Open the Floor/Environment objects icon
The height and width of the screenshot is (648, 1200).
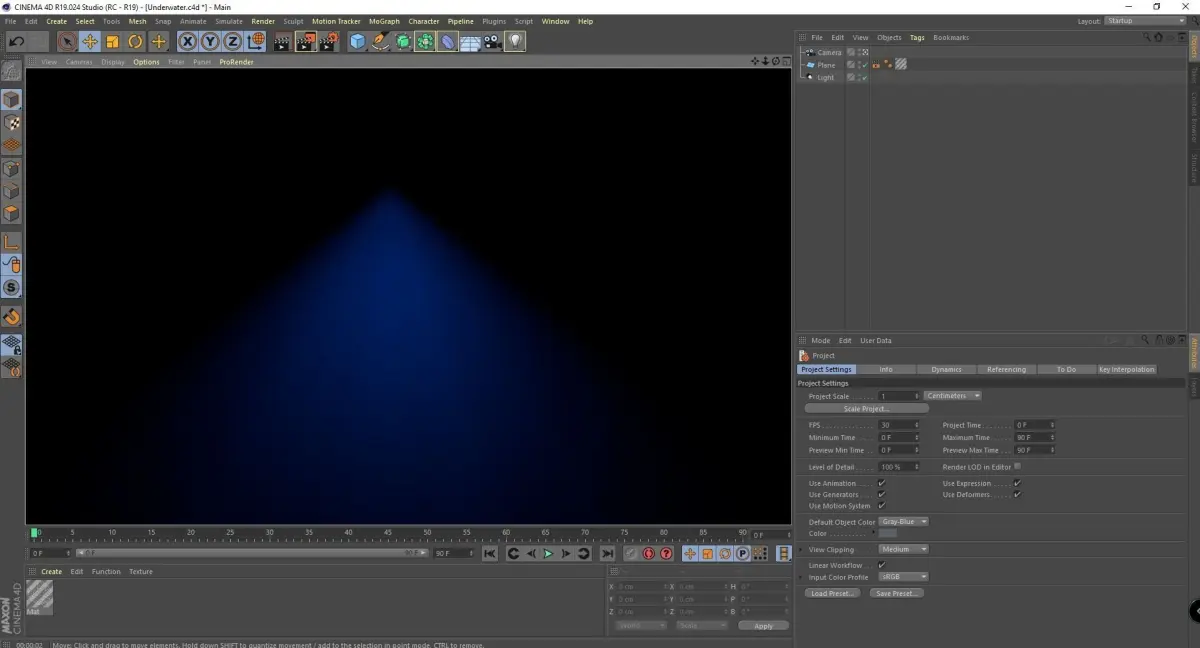(x=470, y=41)
